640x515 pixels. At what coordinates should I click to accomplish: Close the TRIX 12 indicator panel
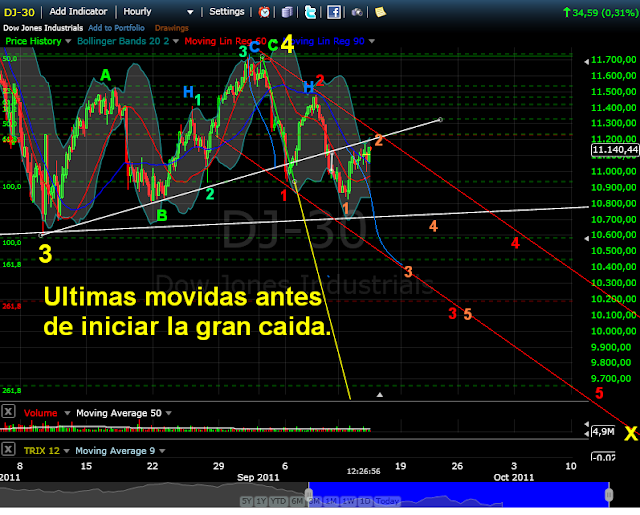(x=8, y=449)
